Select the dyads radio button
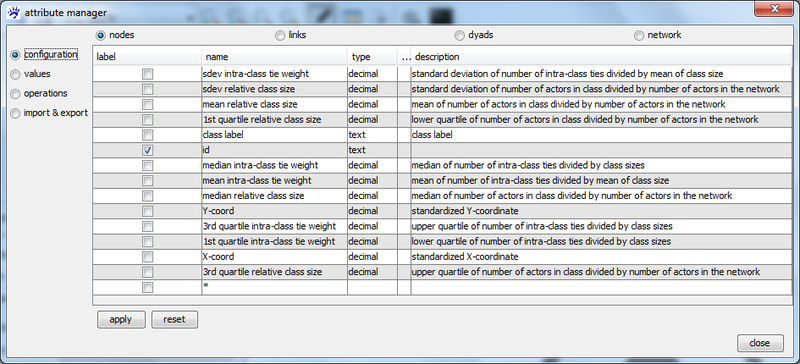This screenshot has height=364, width=800. pyautogui.click(x=460, y=35)
